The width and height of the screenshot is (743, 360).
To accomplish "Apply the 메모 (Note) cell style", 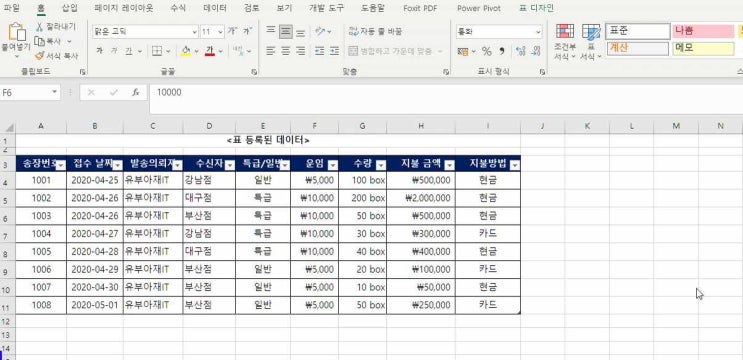I will click(x=703, y=48).
